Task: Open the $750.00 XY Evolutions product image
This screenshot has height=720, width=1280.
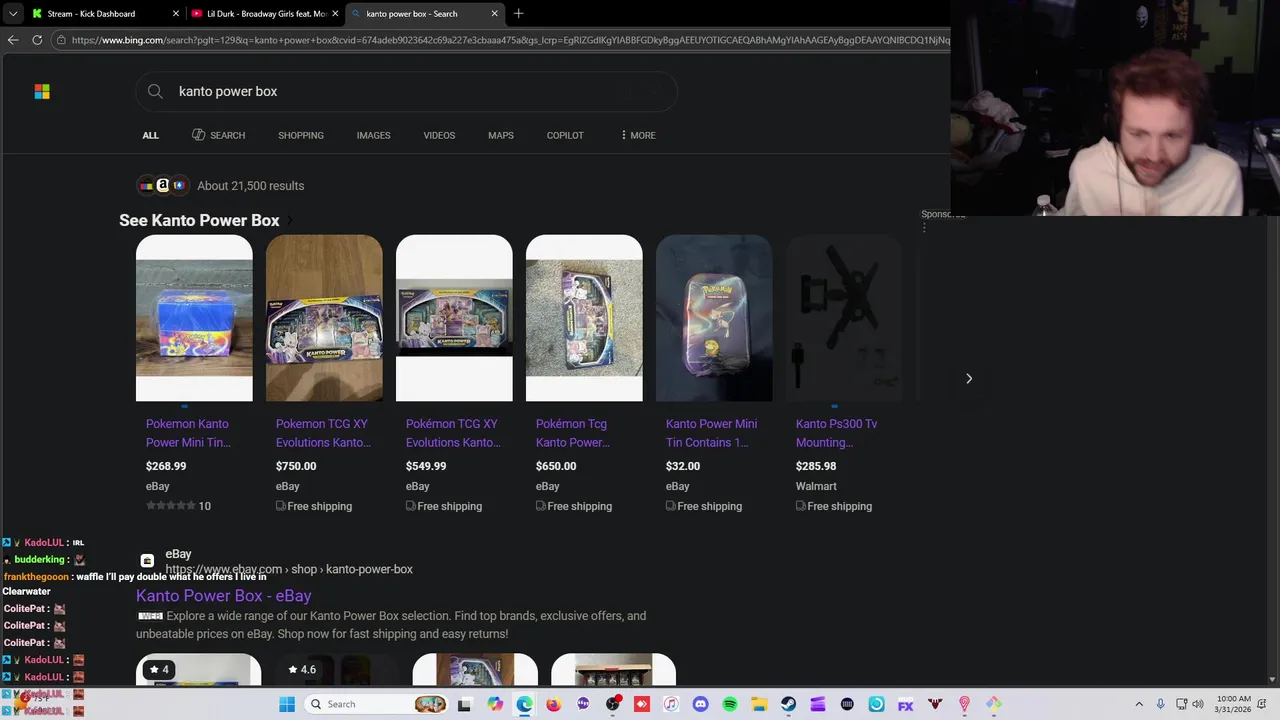Action: [324, 318]
